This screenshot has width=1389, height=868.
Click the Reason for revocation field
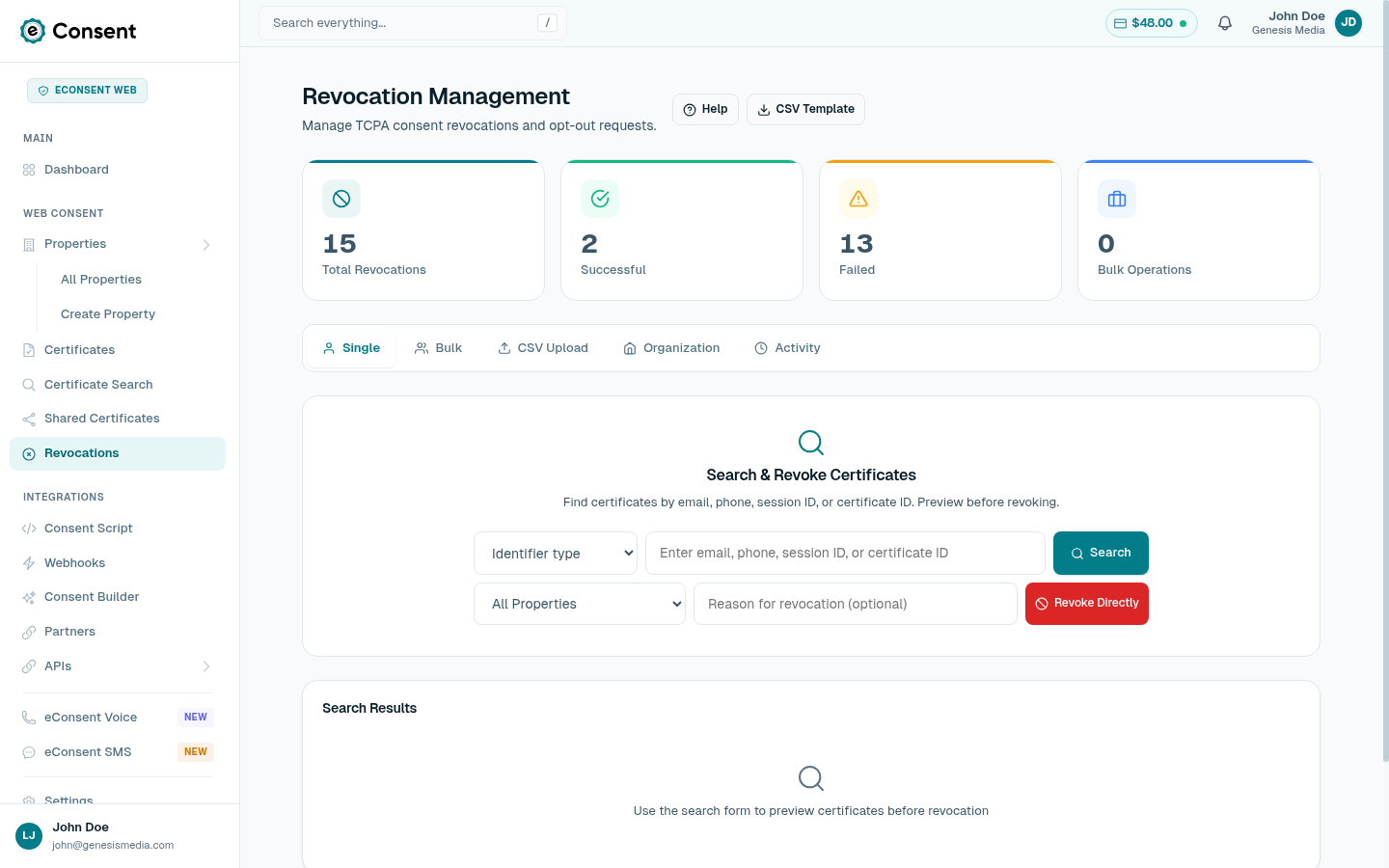click(856, 604)
